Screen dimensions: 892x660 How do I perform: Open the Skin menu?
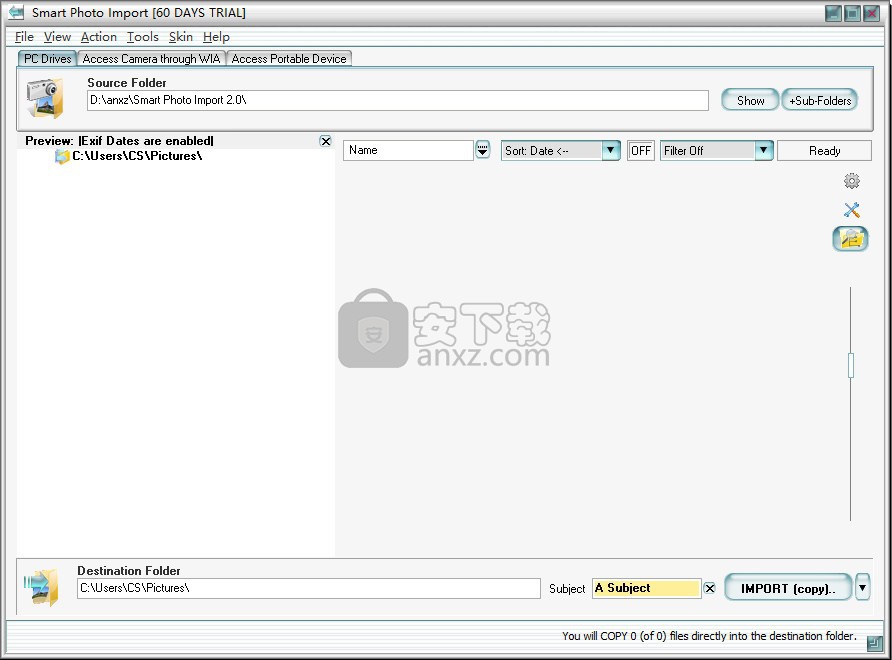click(181, 37)
